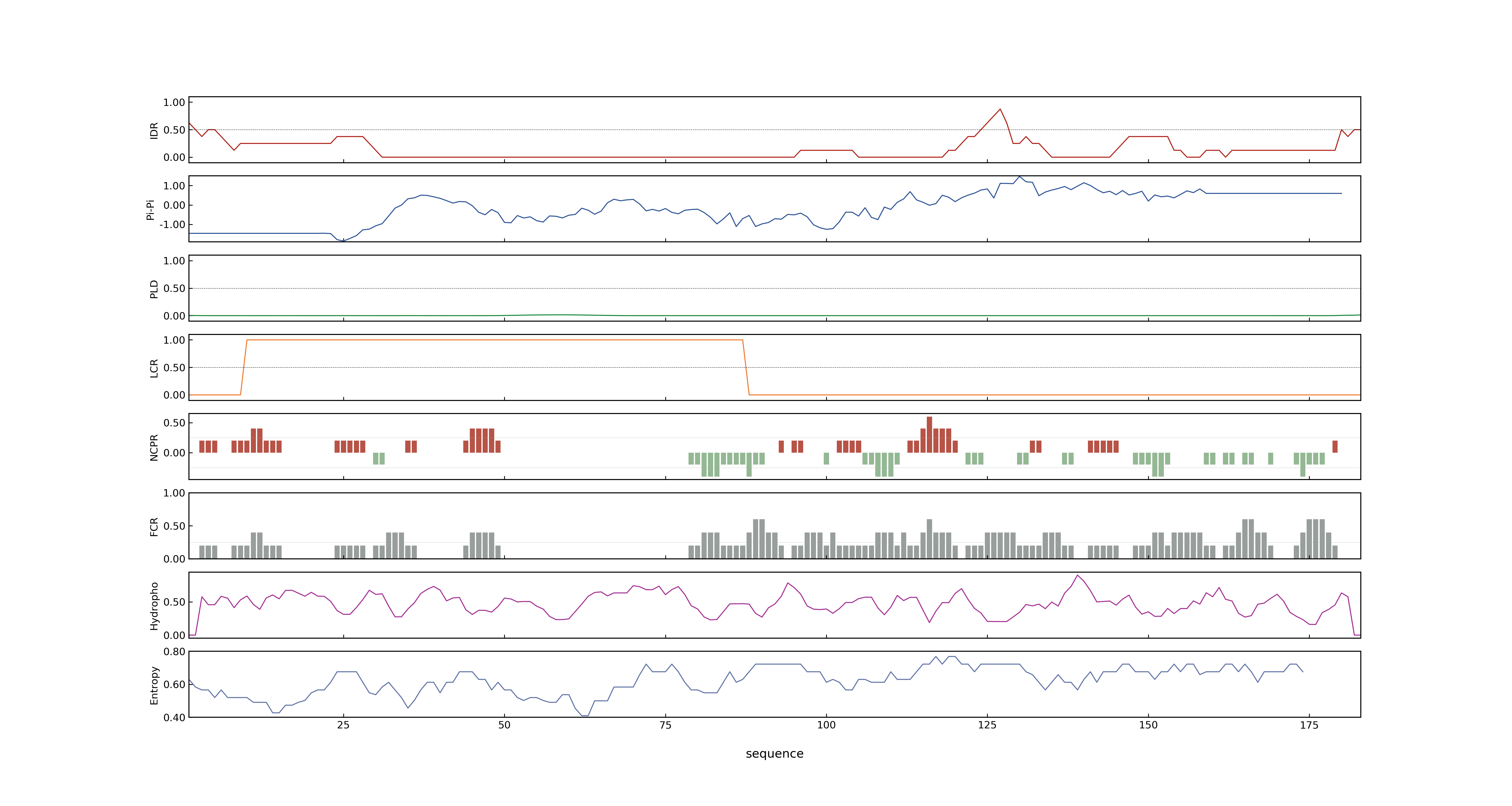The height and width of the screenshot is (806, 1512).
Task: Click the IDR axis label
Action: (154, 130)
